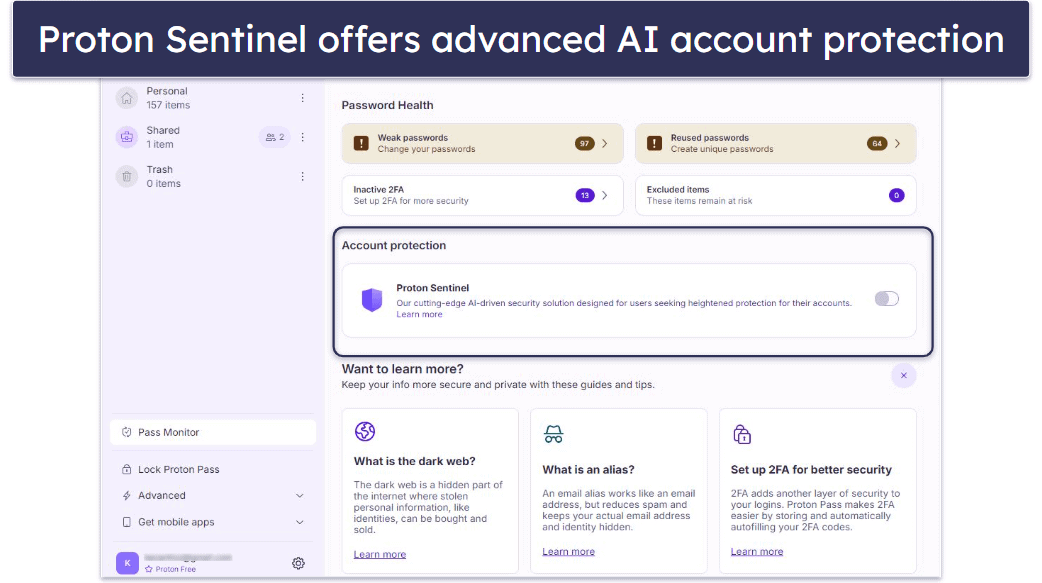The height and width of the screenshot is (583, 1042).
Task: Open options menu for Trash
Action: coord(302,176)
